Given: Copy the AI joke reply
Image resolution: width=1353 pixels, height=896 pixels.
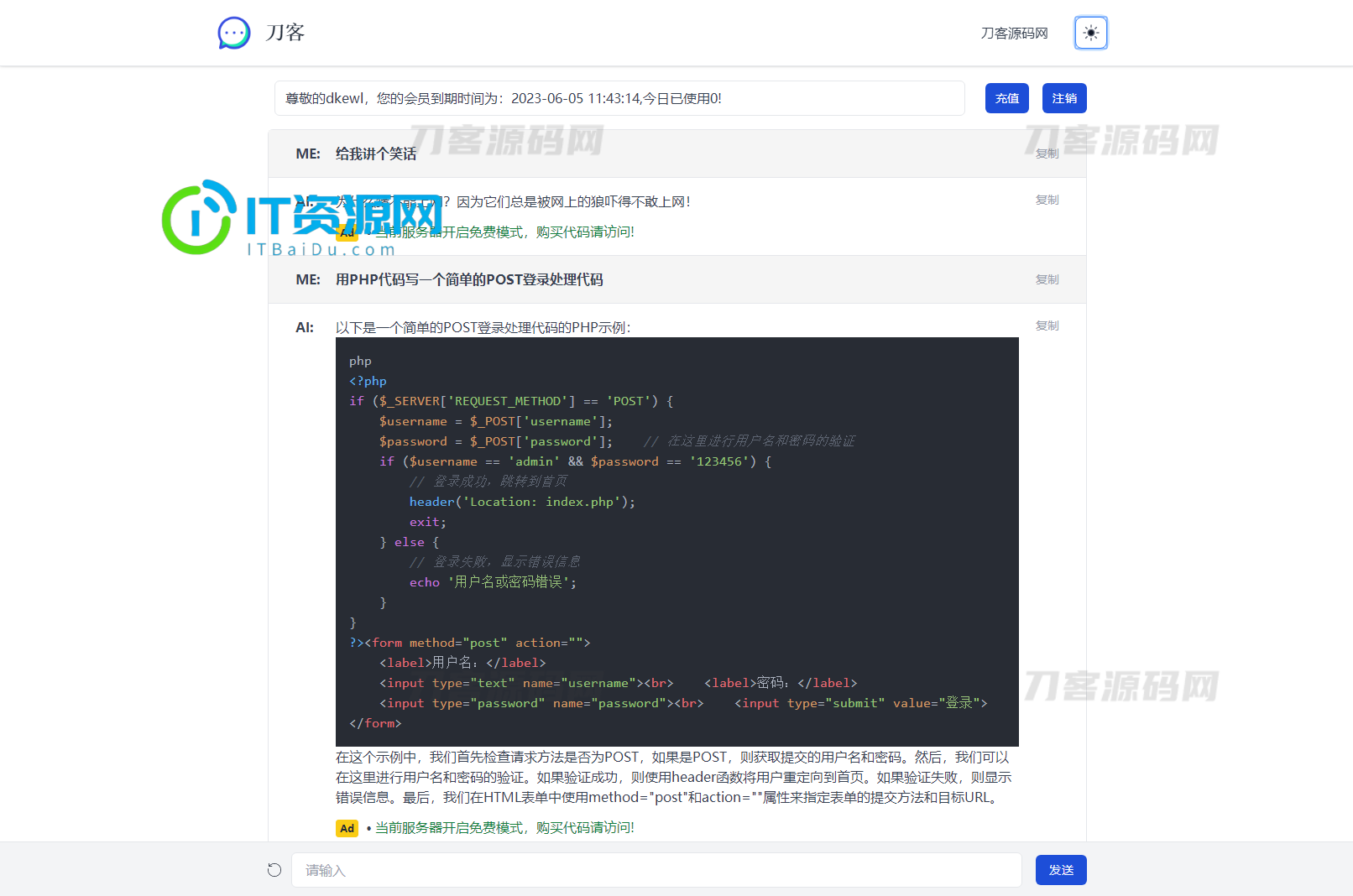Looking at the screenshot, I should [1047, 200].
